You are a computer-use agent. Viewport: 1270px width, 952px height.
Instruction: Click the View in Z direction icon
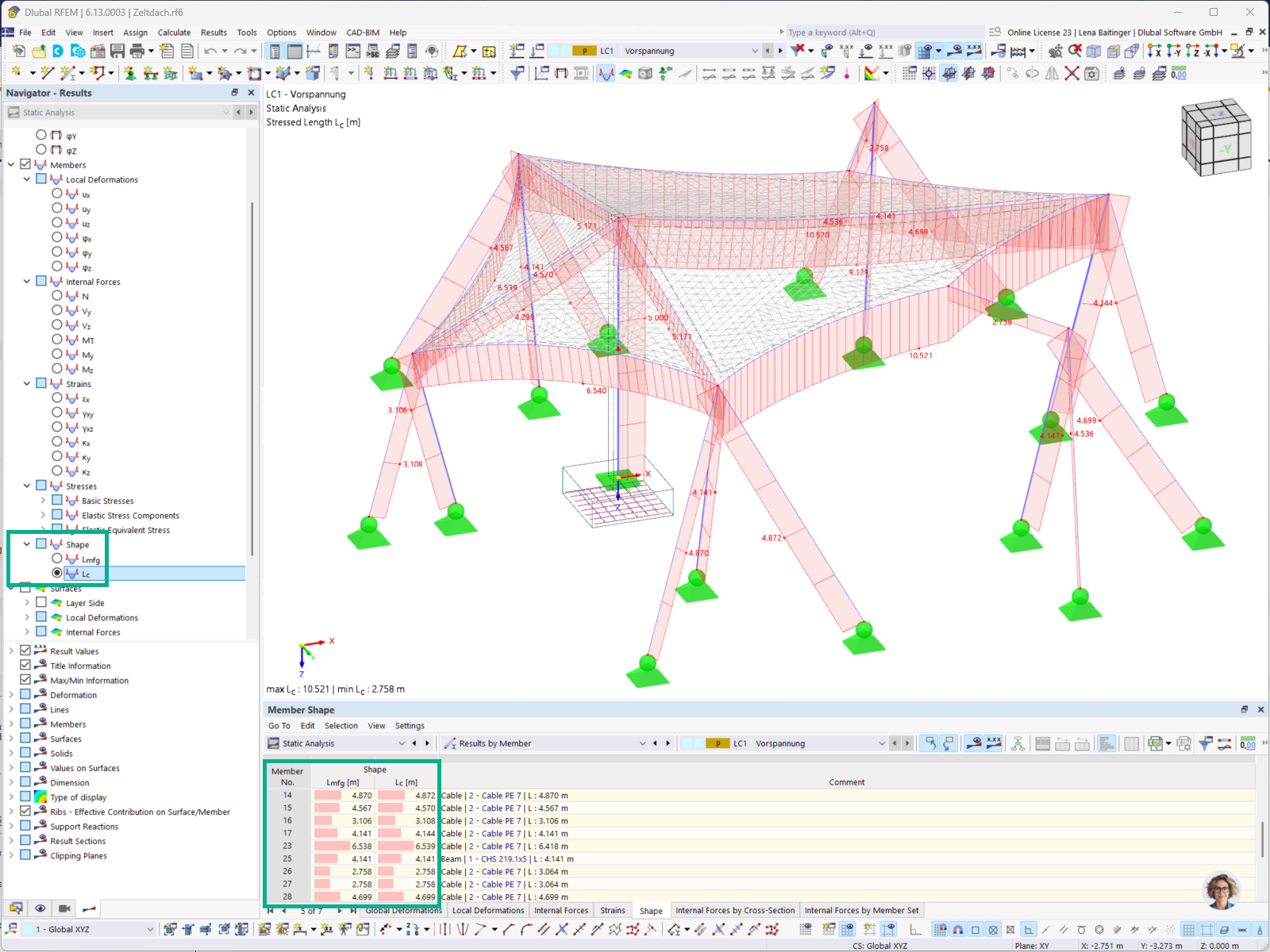pos(1192,51)
